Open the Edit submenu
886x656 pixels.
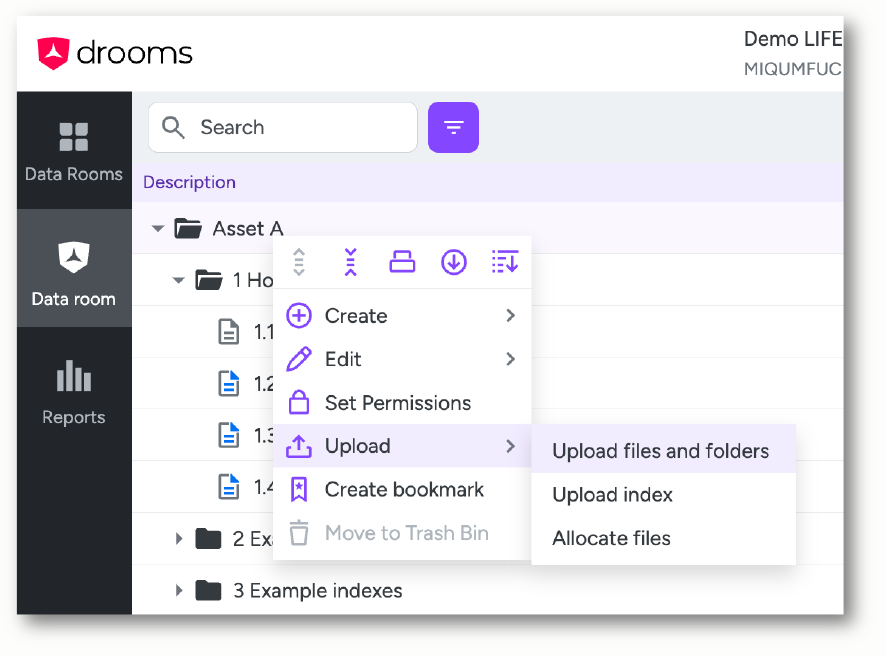(402, 359)
